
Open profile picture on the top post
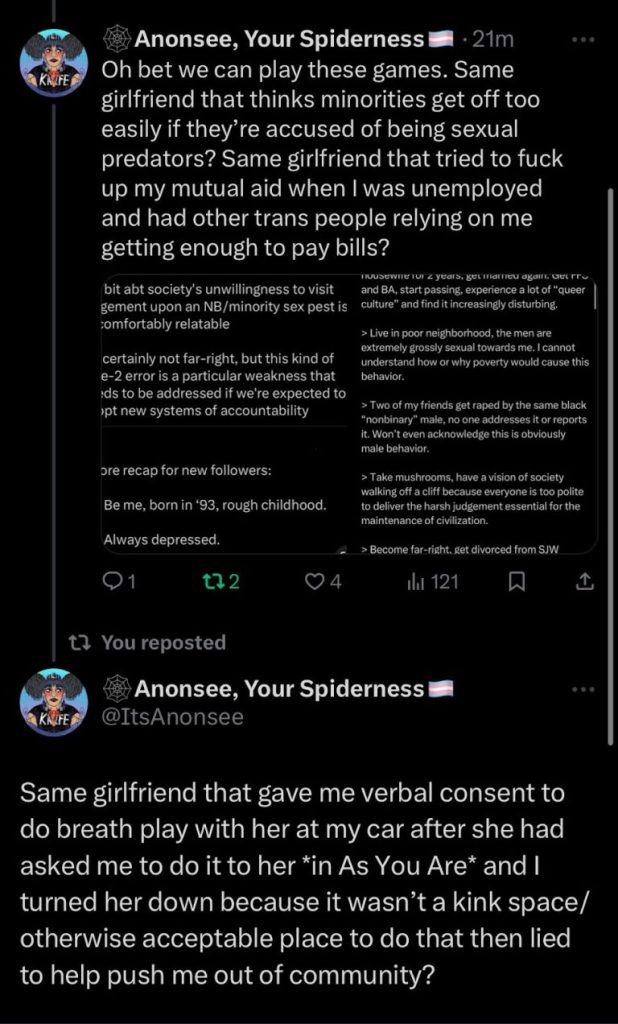[54, 62]
